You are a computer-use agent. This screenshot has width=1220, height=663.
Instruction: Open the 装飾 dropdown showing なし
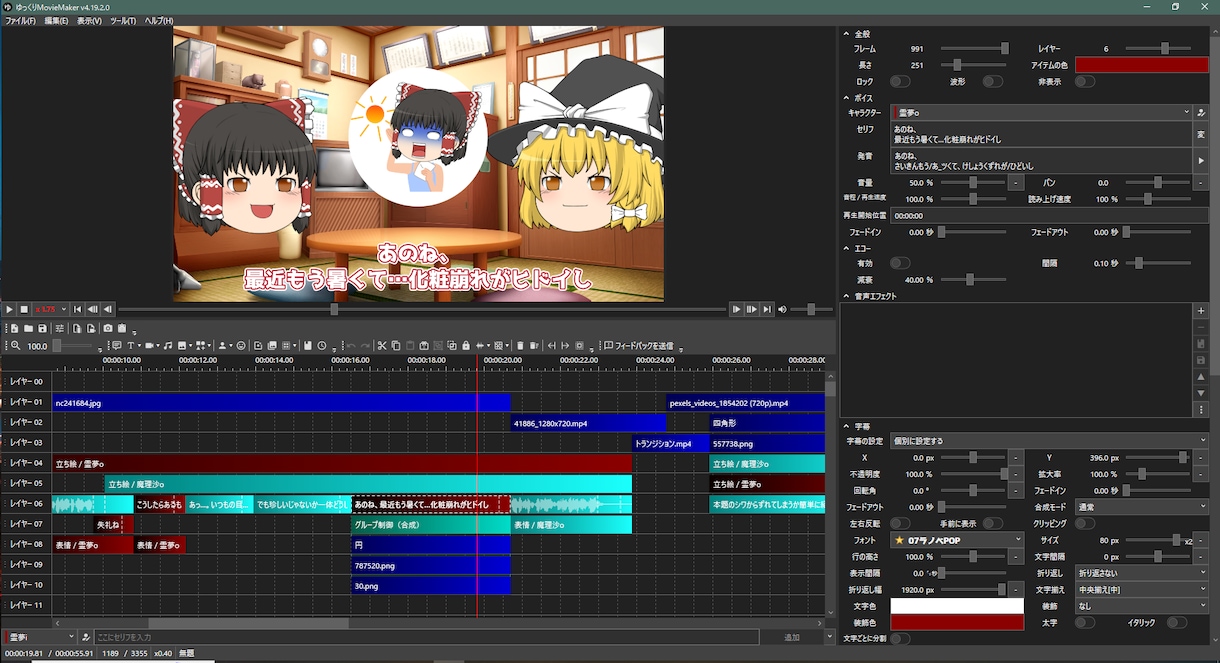[x=1141, y=606]
